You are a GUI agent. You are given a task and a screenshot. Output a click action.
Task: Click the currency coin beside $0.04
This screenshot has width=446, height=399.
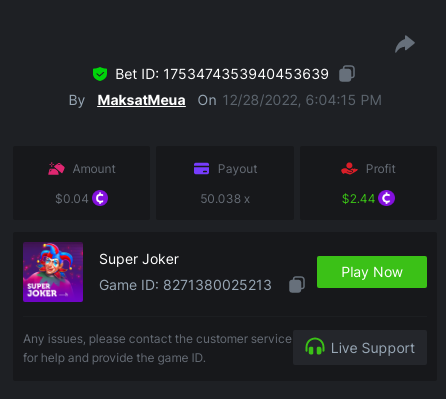pos(100,198)
